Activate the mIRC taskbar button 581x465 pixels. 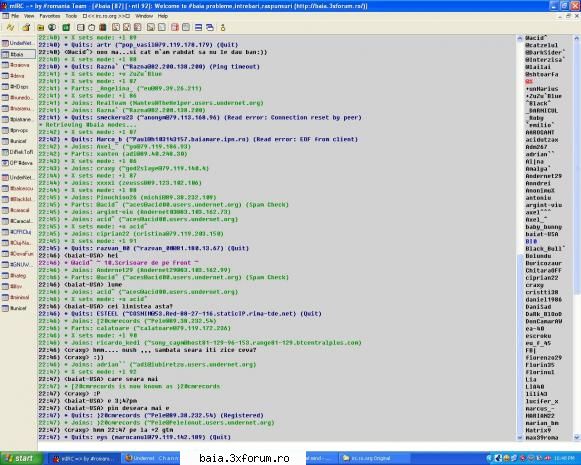pyautogui.click(x=84, y=459)
